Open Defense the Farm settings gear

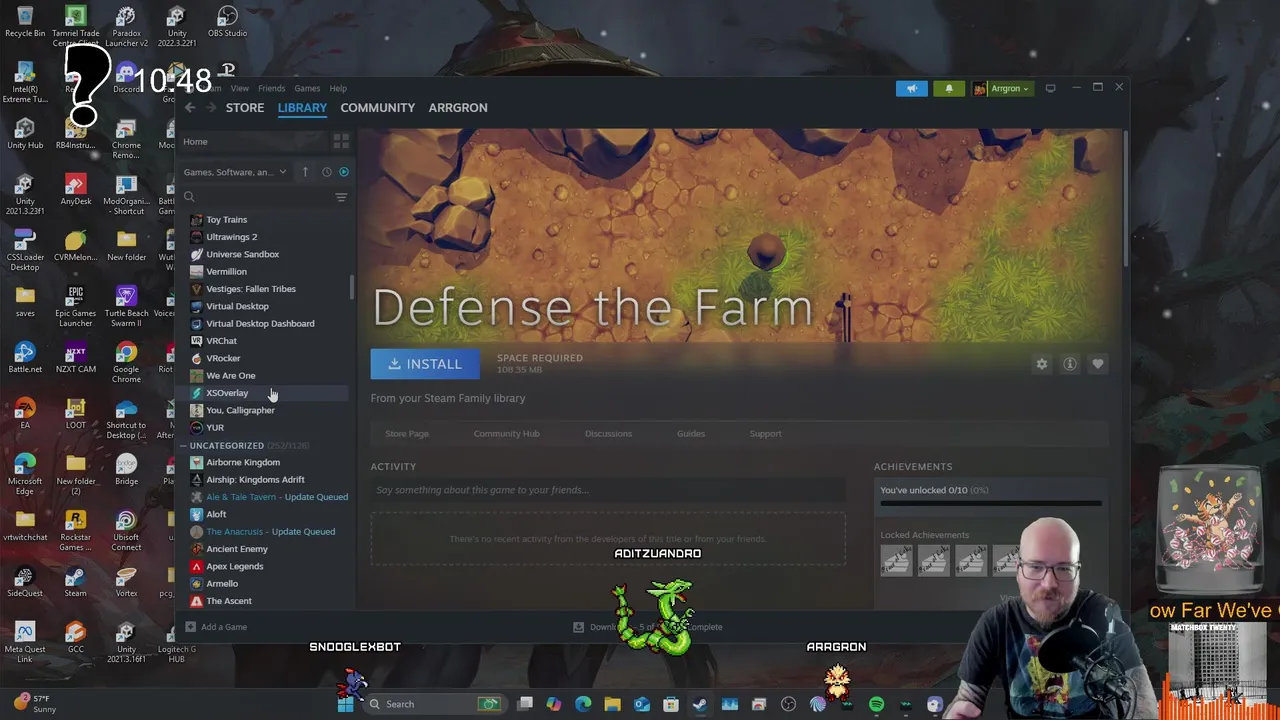click(1042, 364)
